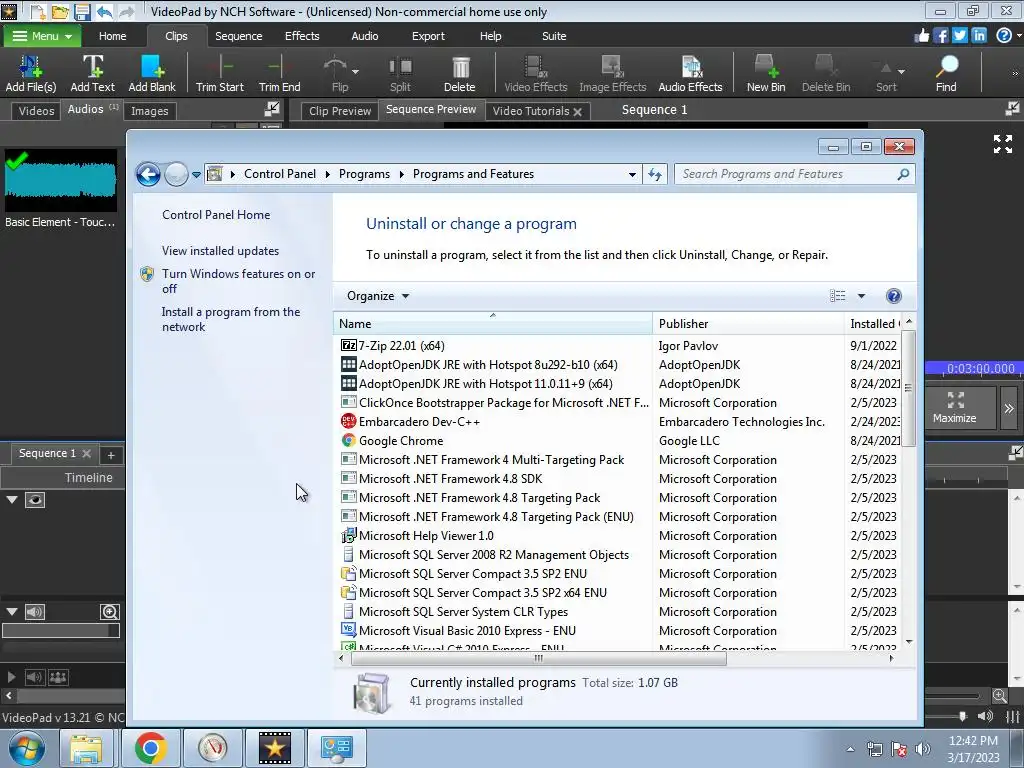Image resolution: width=1024 pixels, height=768 pixels.
Task: Open view options dropdown arrow
Action: [x=861, y=296]
